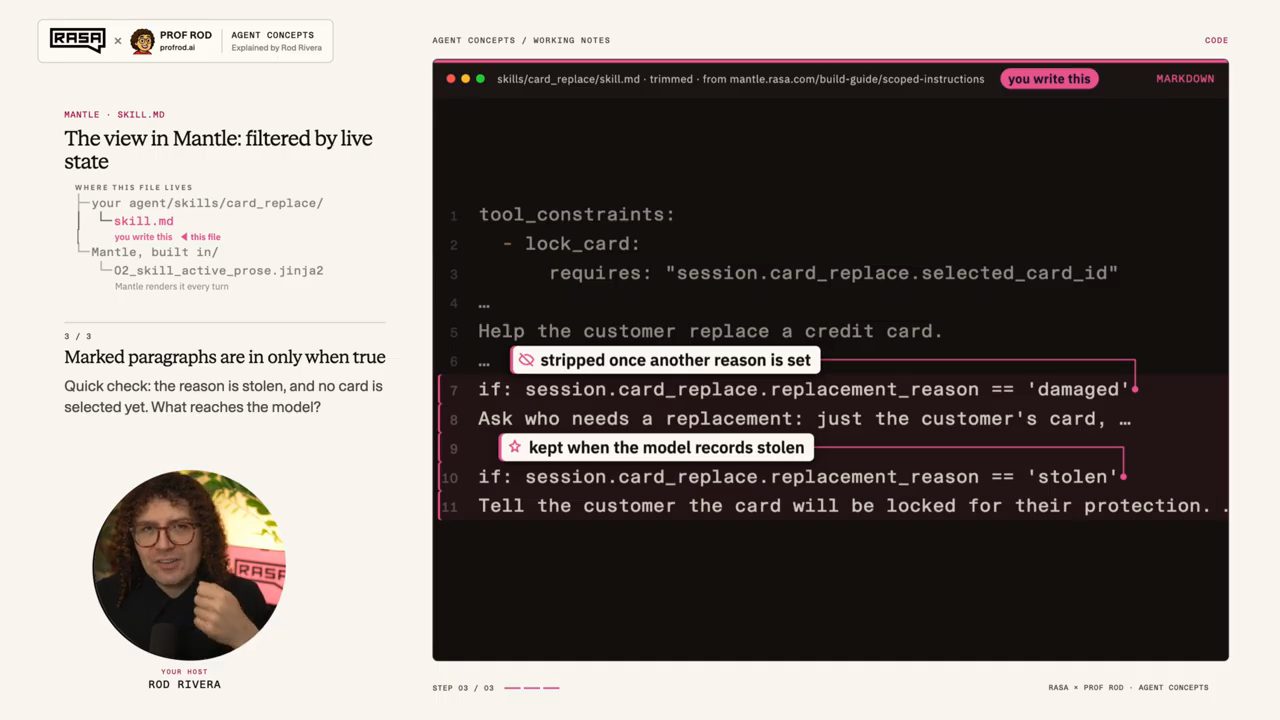Click the crossed-eye icon on the stripped label
The height and width of the screenshot is (720, 1280).
[x=526, y=360]
